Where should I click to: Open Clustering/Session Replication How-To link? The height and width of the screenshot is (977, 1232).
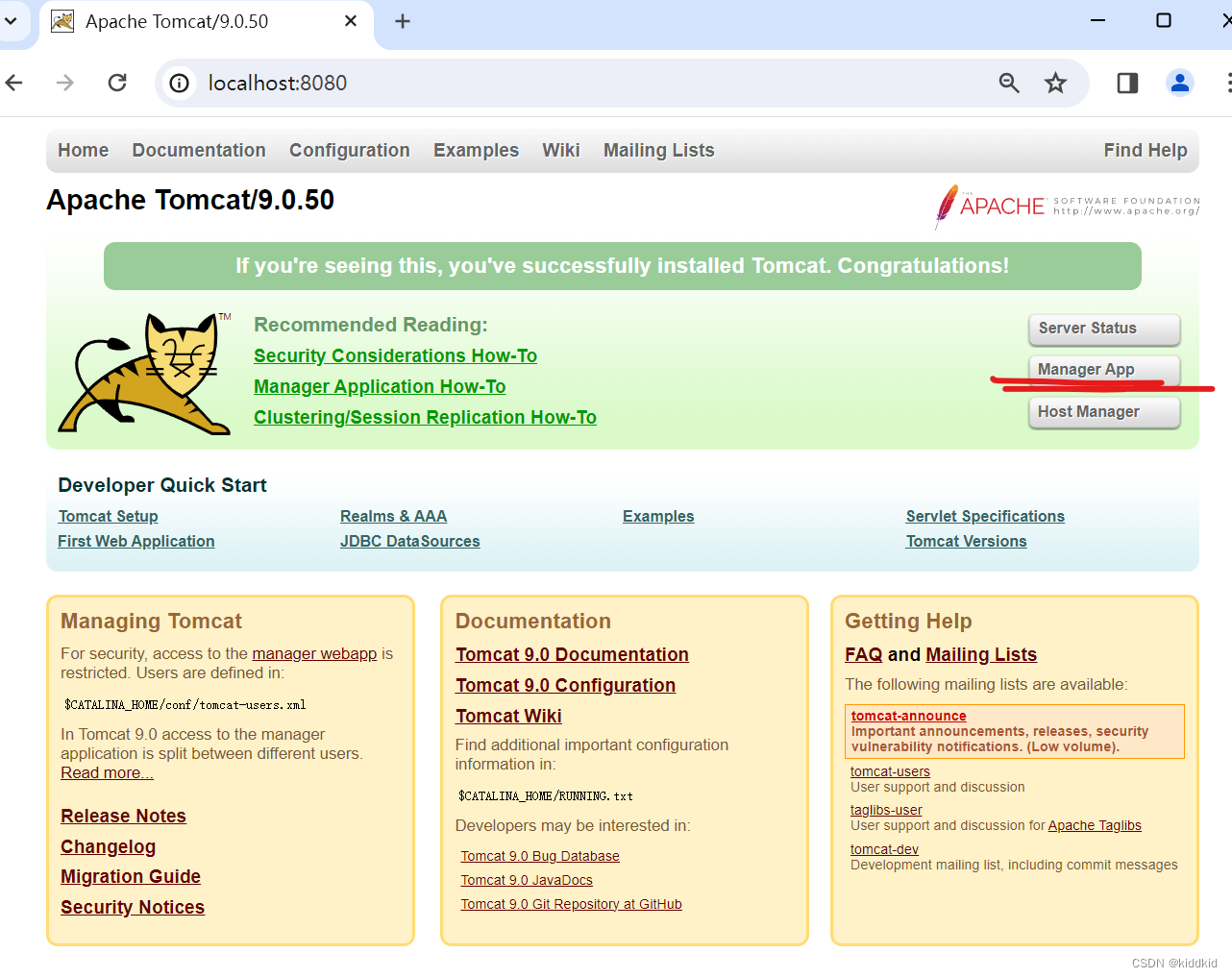(425, 417)
